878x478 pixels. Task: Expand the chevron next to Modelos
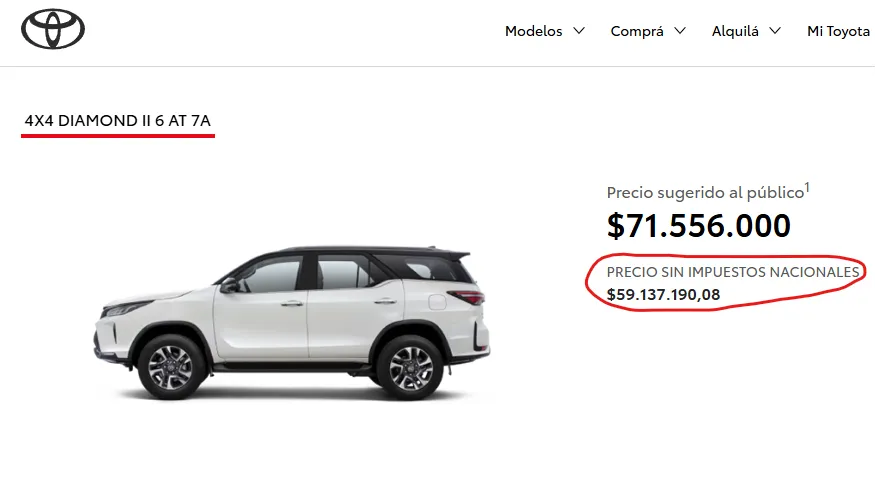point(579,31)
